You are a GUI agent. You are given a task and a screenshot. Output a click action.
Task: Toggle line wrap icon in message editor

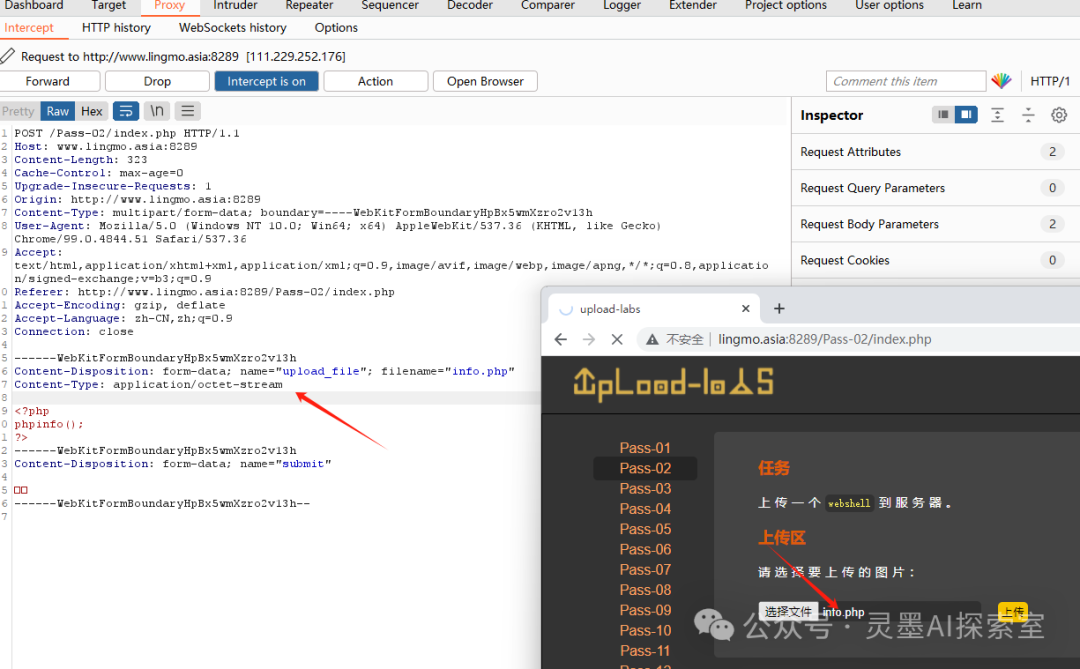point(126,111)
